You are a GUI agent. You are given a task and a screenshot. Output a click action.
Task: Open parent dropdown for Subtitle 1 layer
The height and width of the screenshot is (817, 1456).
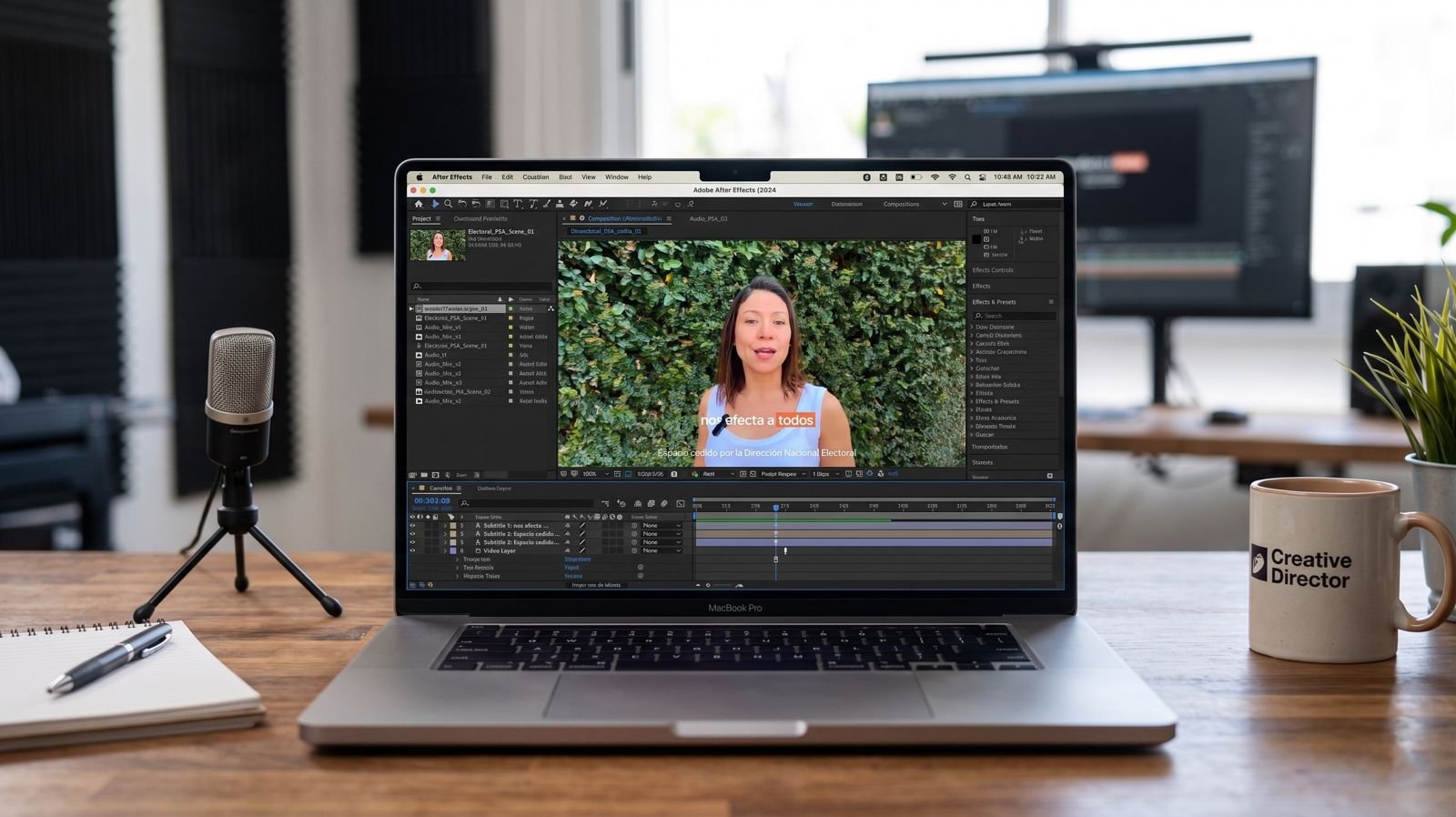pyautogui.click(x=662, y=526)
